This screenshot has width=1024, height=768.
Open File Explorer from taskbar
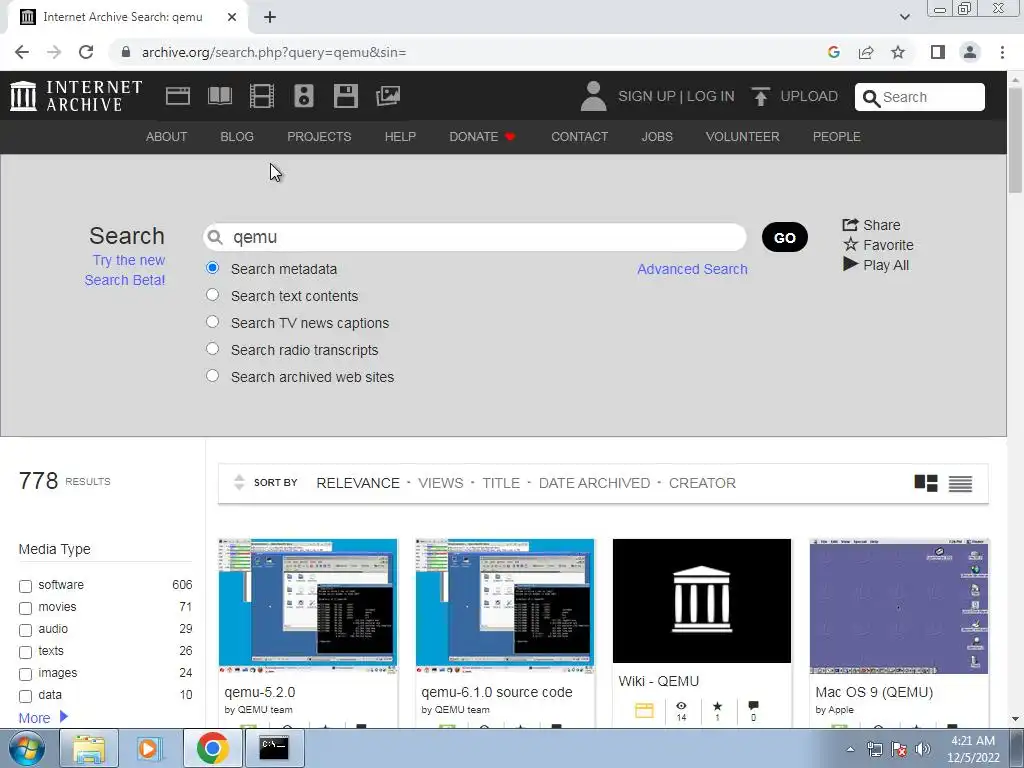pos(89,748)
